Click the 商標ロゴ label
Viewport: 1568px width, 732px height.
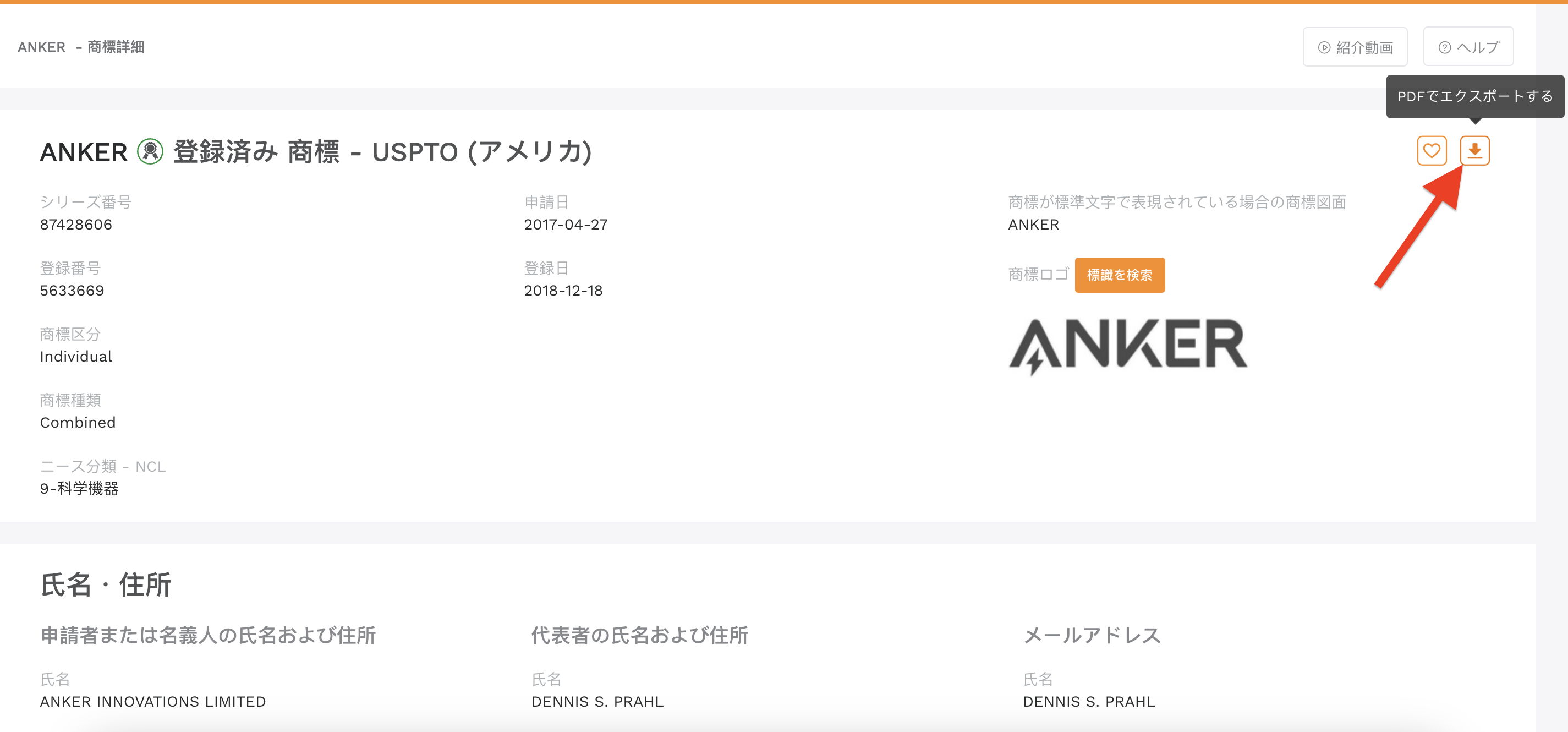point(1038,275)
